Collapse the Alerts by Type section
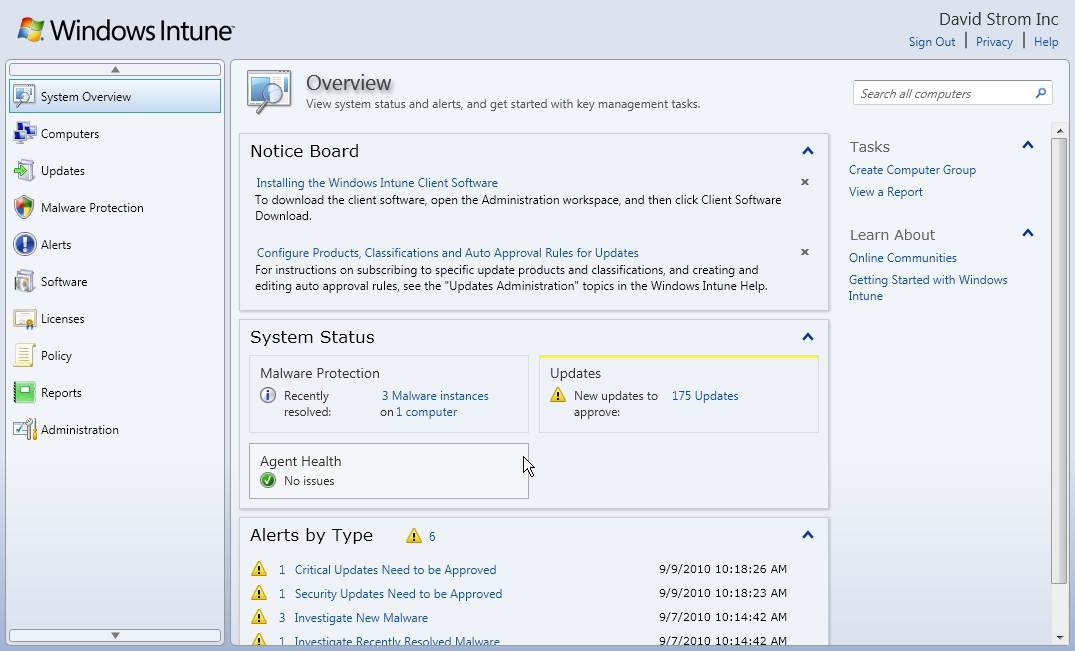The image size is (1075, 651). pos(807,535)
